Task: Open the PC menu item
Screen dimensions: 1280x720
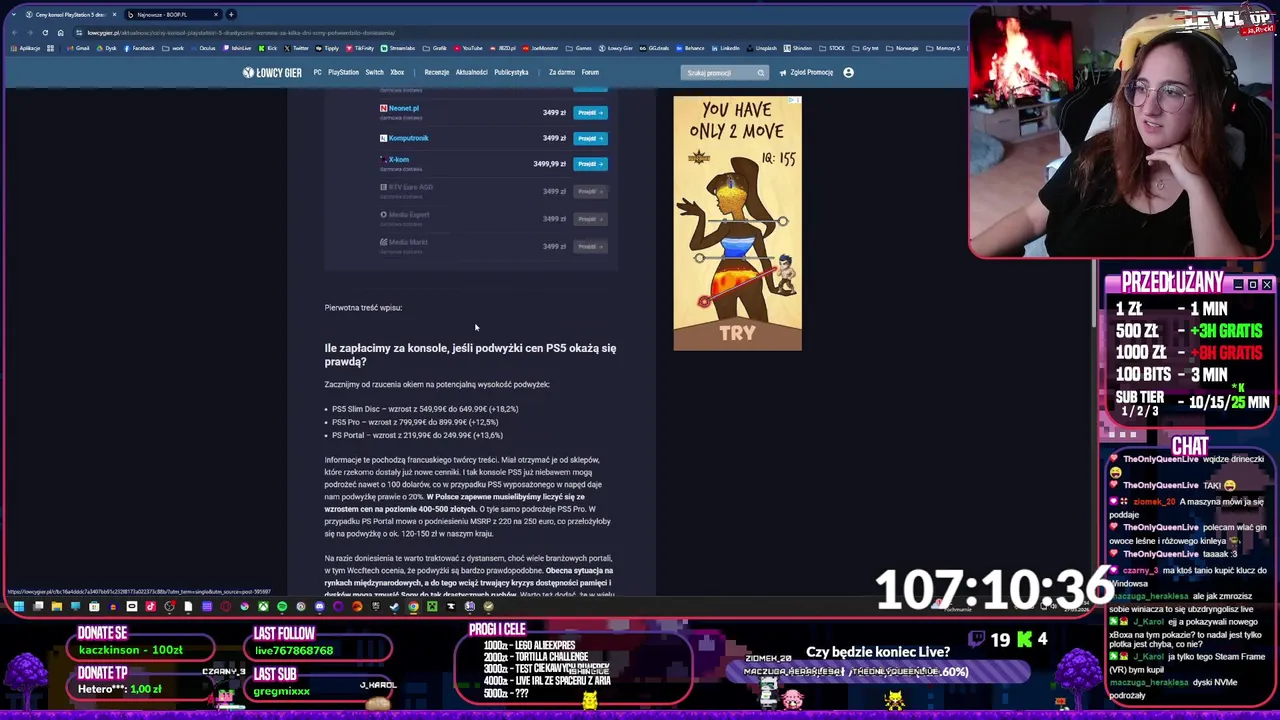Action: click(317, 72)
